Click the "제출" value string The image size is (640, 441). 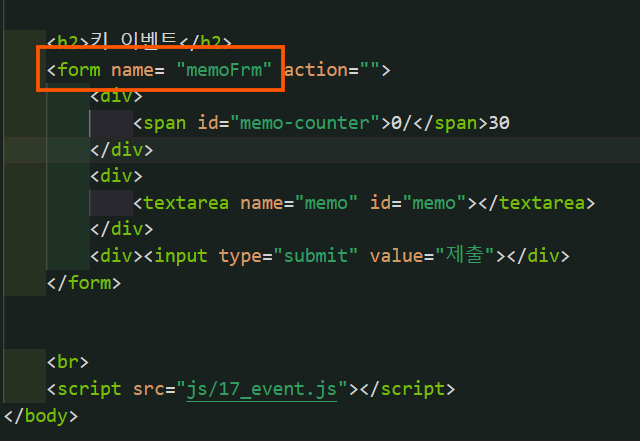pos(465,255)
